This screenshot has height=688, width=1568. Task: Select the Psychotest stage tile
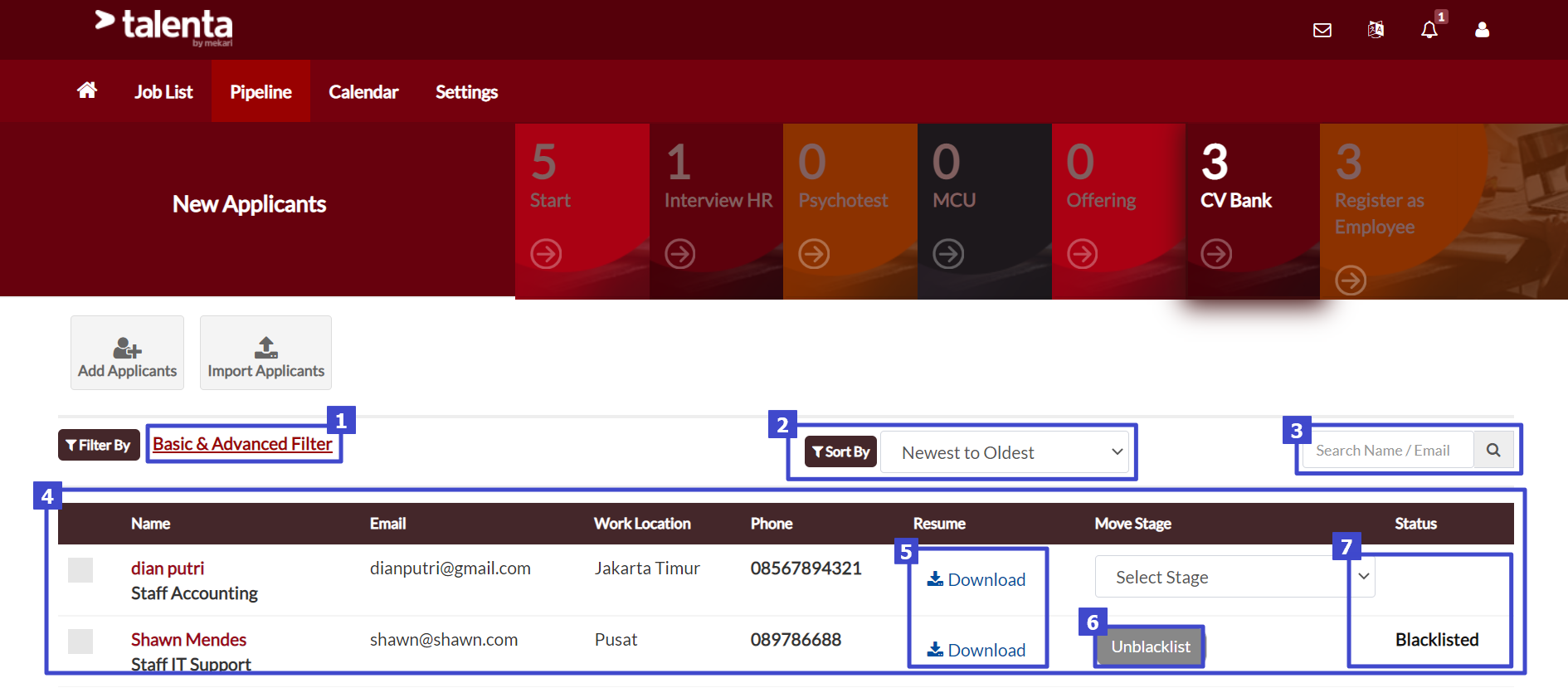(x=850, y=212)
